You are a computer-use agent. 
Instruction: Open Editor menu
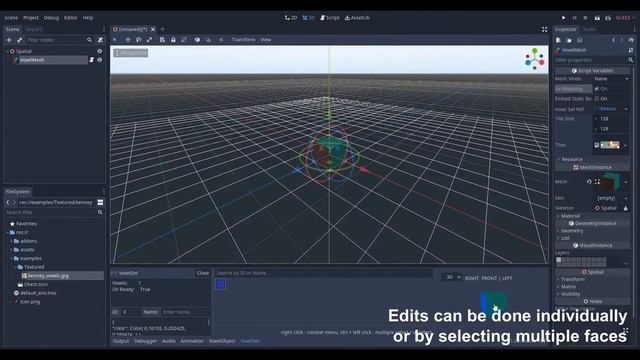coord(71,18)
